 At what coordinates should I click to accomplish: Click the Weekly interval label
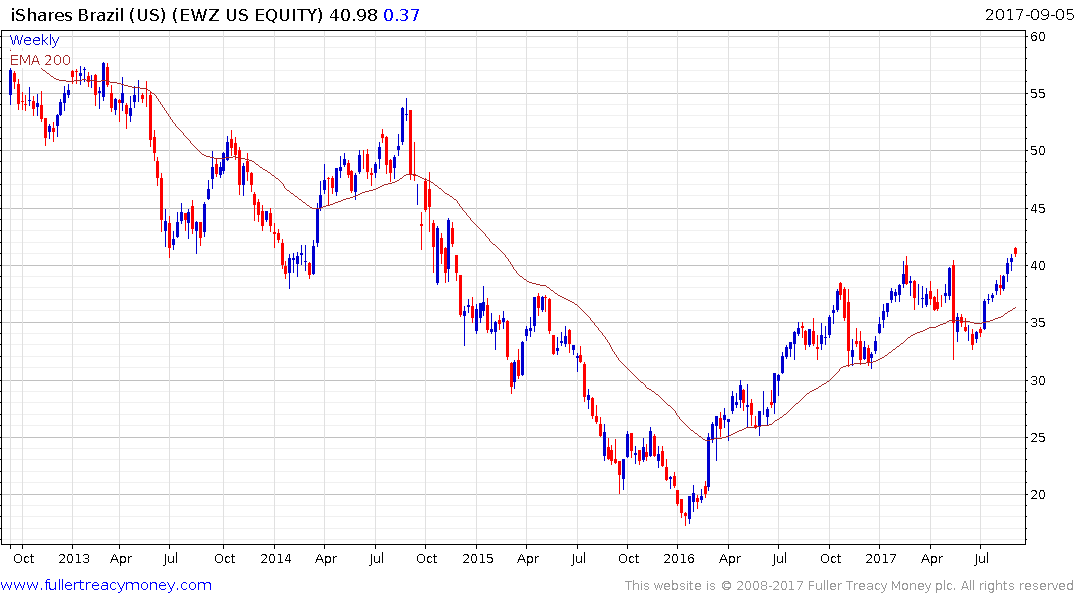34,40
